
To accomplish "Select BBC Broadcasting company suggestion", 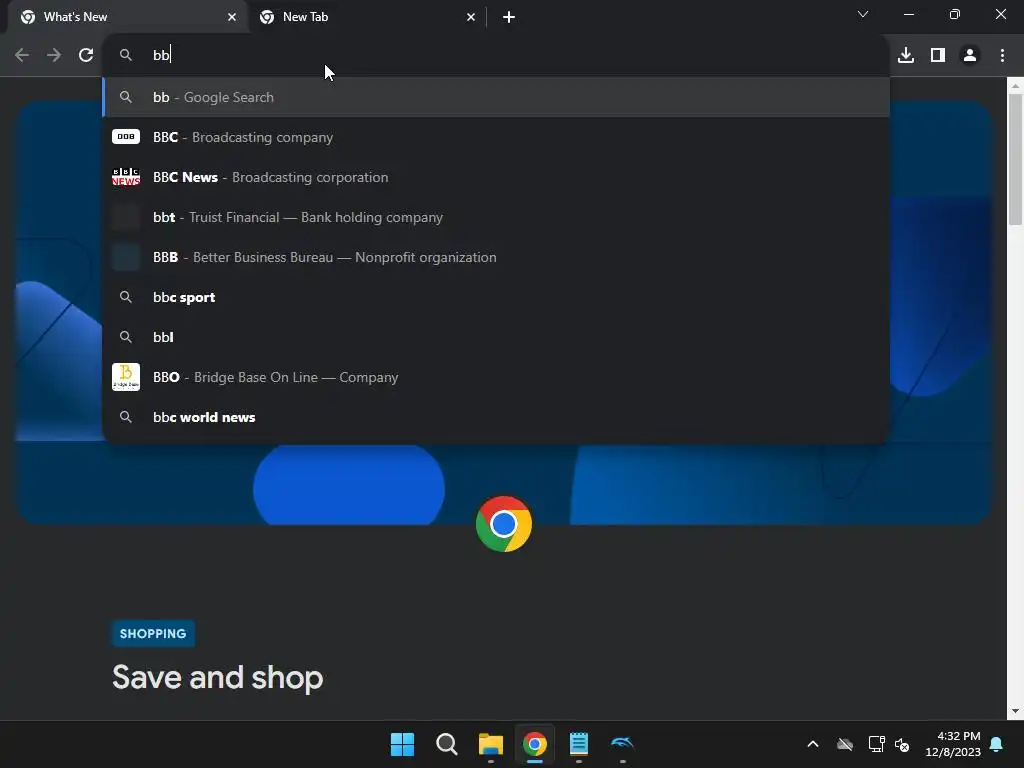I will [496, 137].
